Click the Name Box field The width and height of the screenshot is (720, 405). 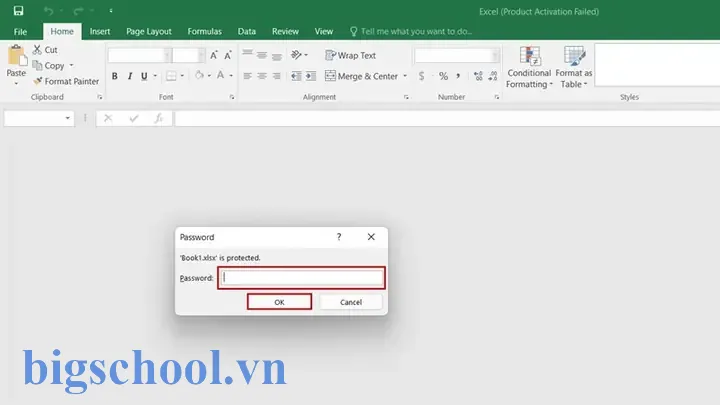tap(39, 118)
